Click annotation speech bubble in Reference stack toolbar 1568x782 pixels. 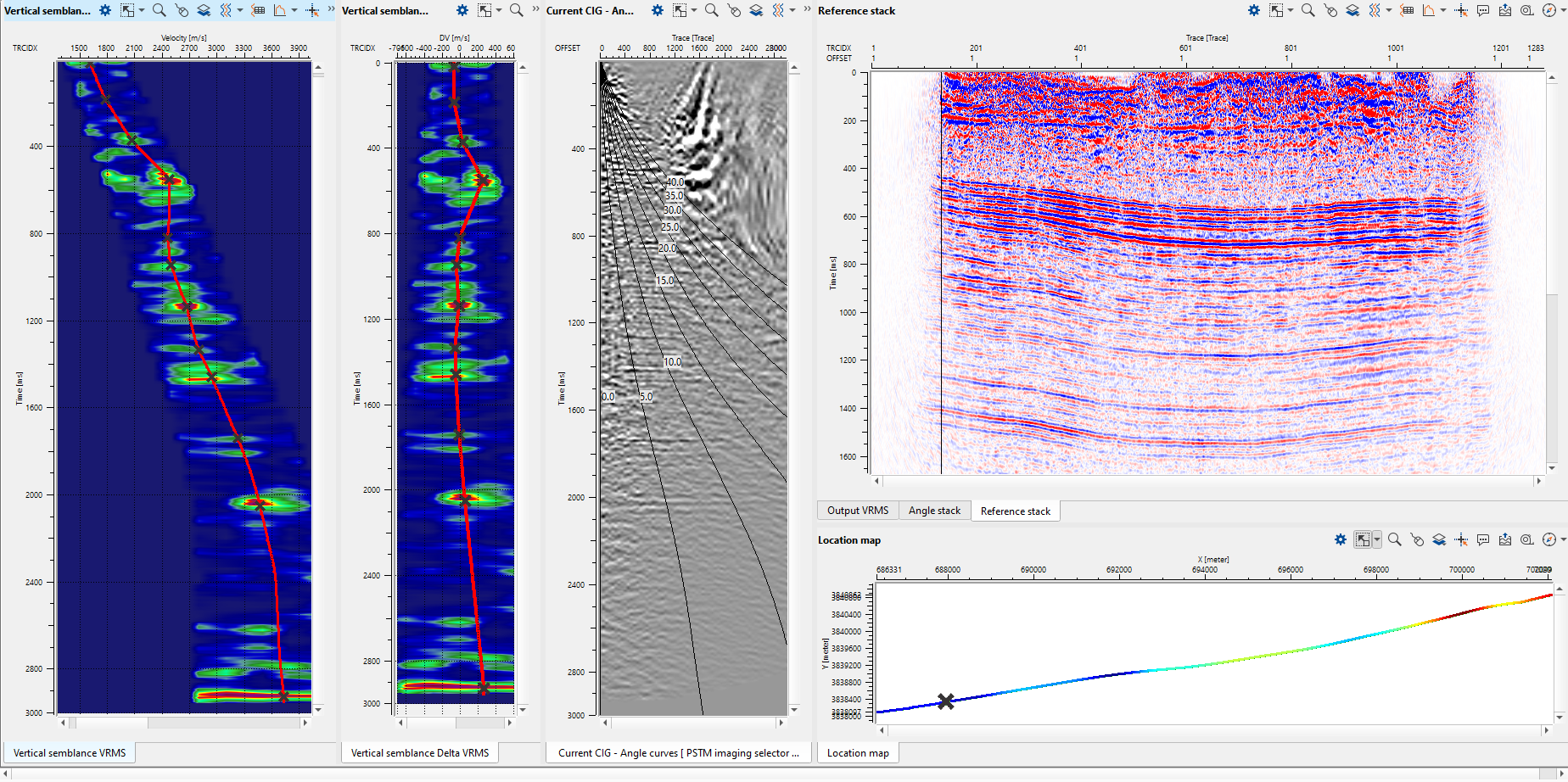coord(1483,11)
